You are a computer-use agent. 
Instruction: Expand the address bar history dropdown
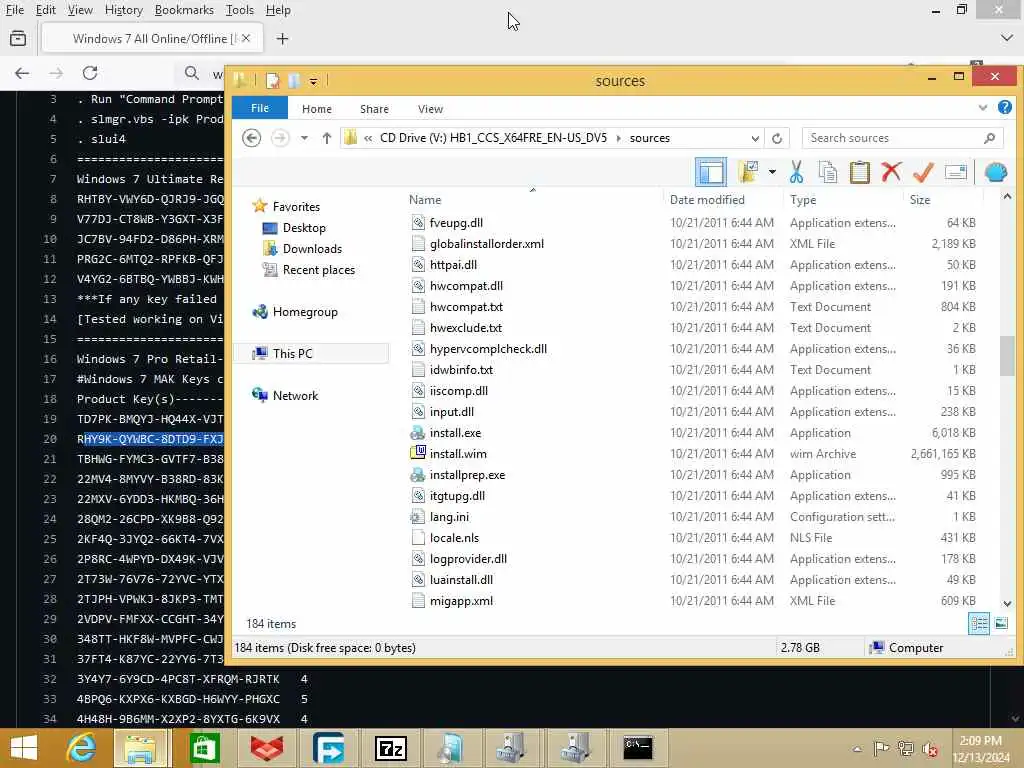(x=755, y=138)
